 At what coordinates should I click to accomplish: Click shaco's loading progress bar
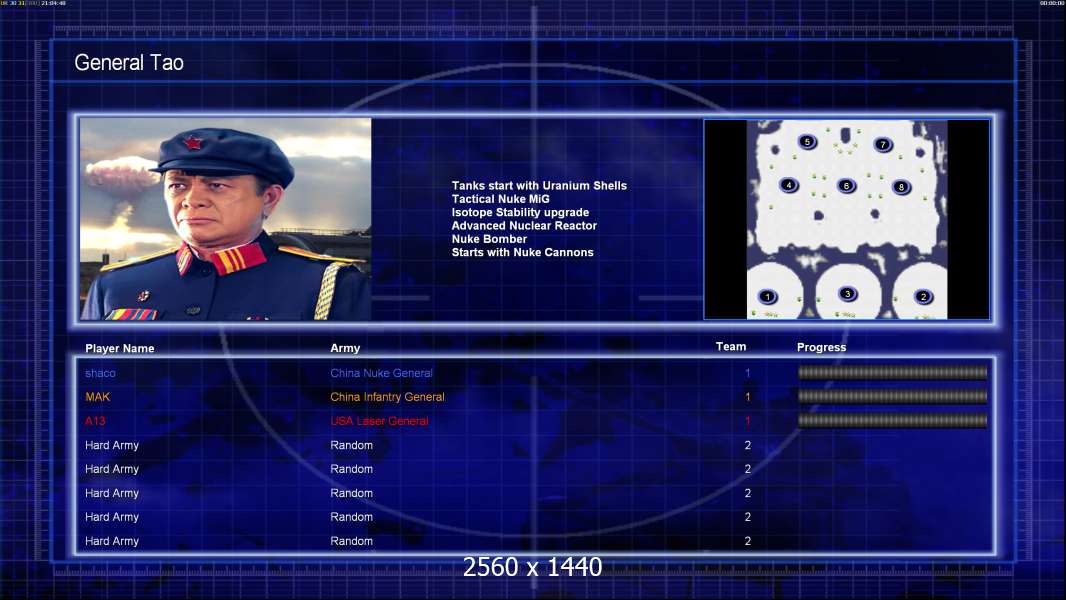(x=893, y=372)
